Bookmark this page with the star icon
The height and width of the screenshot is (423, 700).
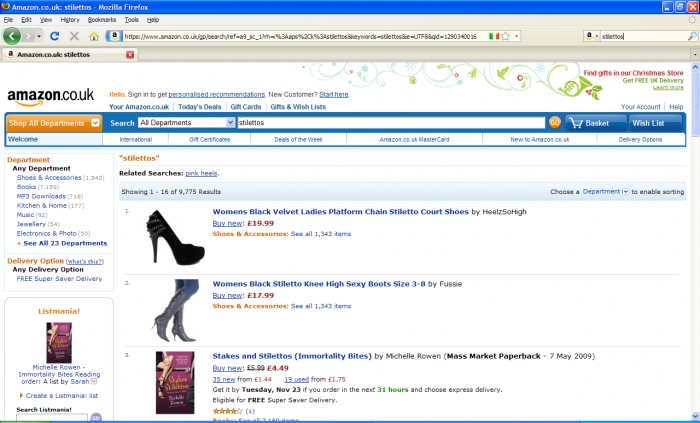click(505, 36)
